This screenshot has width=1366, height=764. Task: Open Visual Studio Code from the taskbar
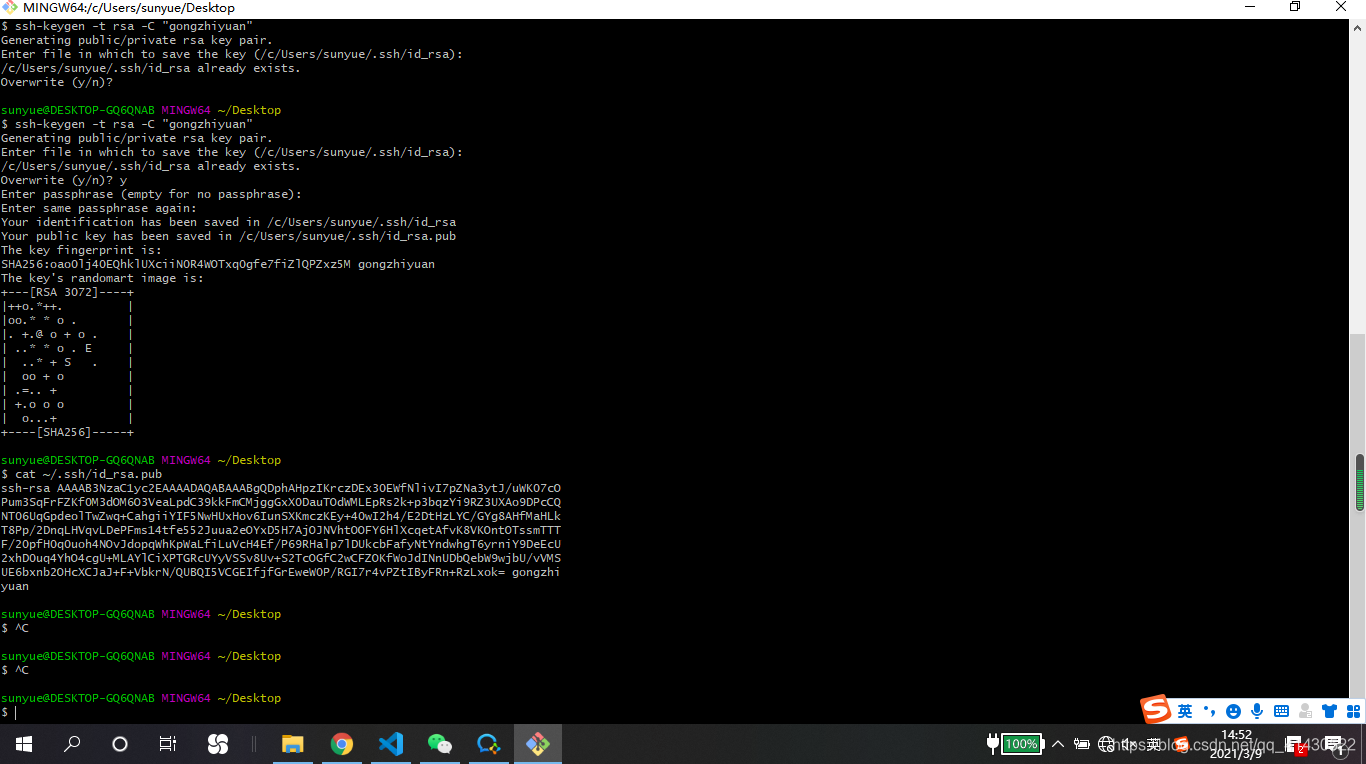tap(391, 744)
